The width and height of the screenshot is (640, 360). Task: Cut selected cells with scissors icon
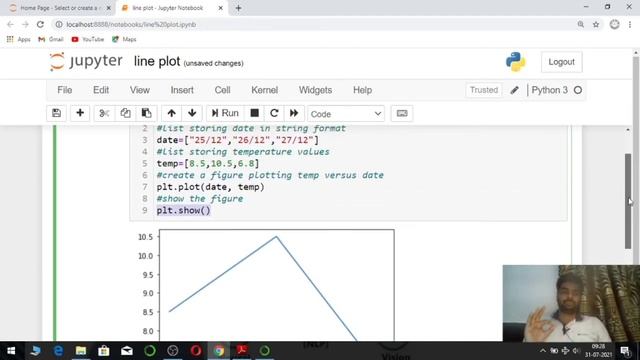pos(104,113)
